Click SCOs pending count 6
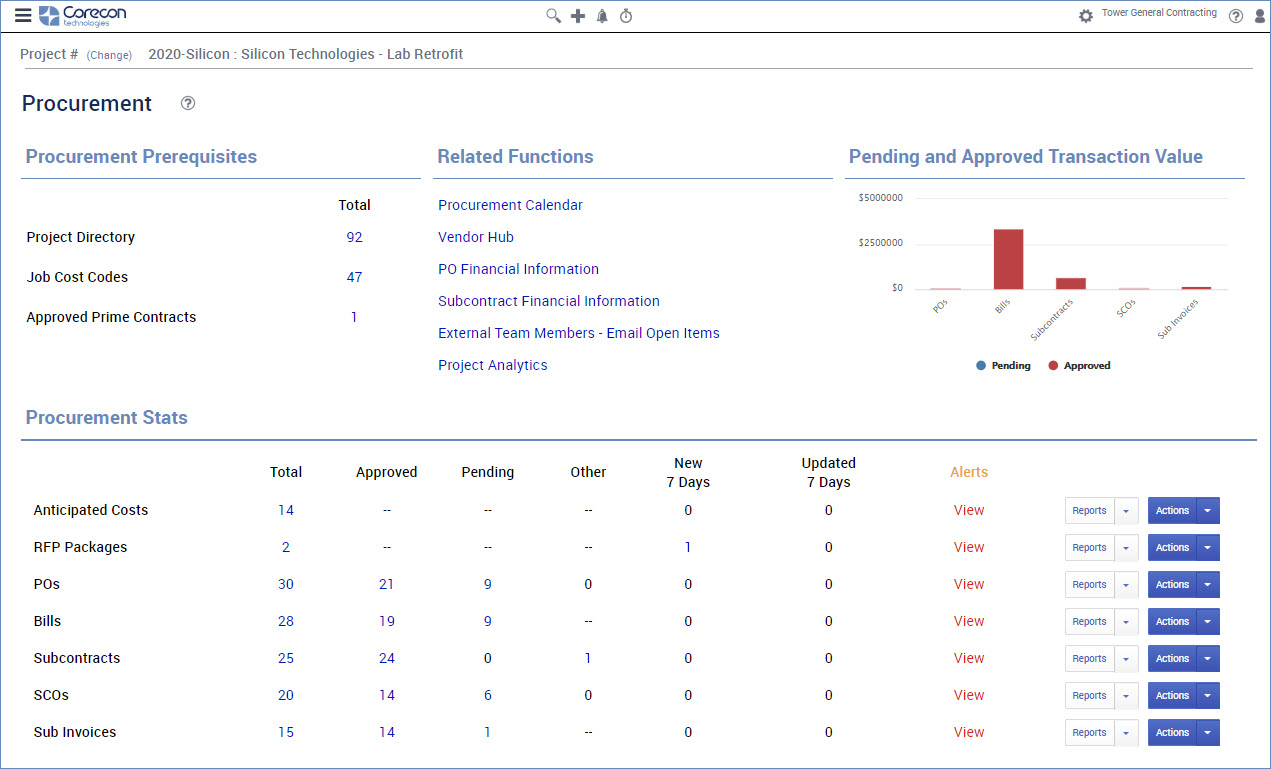1271x769 pixels. 488,695
